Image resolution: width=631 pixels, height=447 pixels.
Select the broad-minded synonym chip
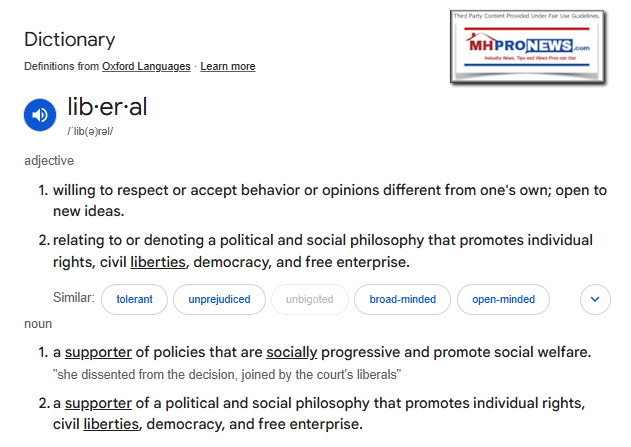(402, 299)
